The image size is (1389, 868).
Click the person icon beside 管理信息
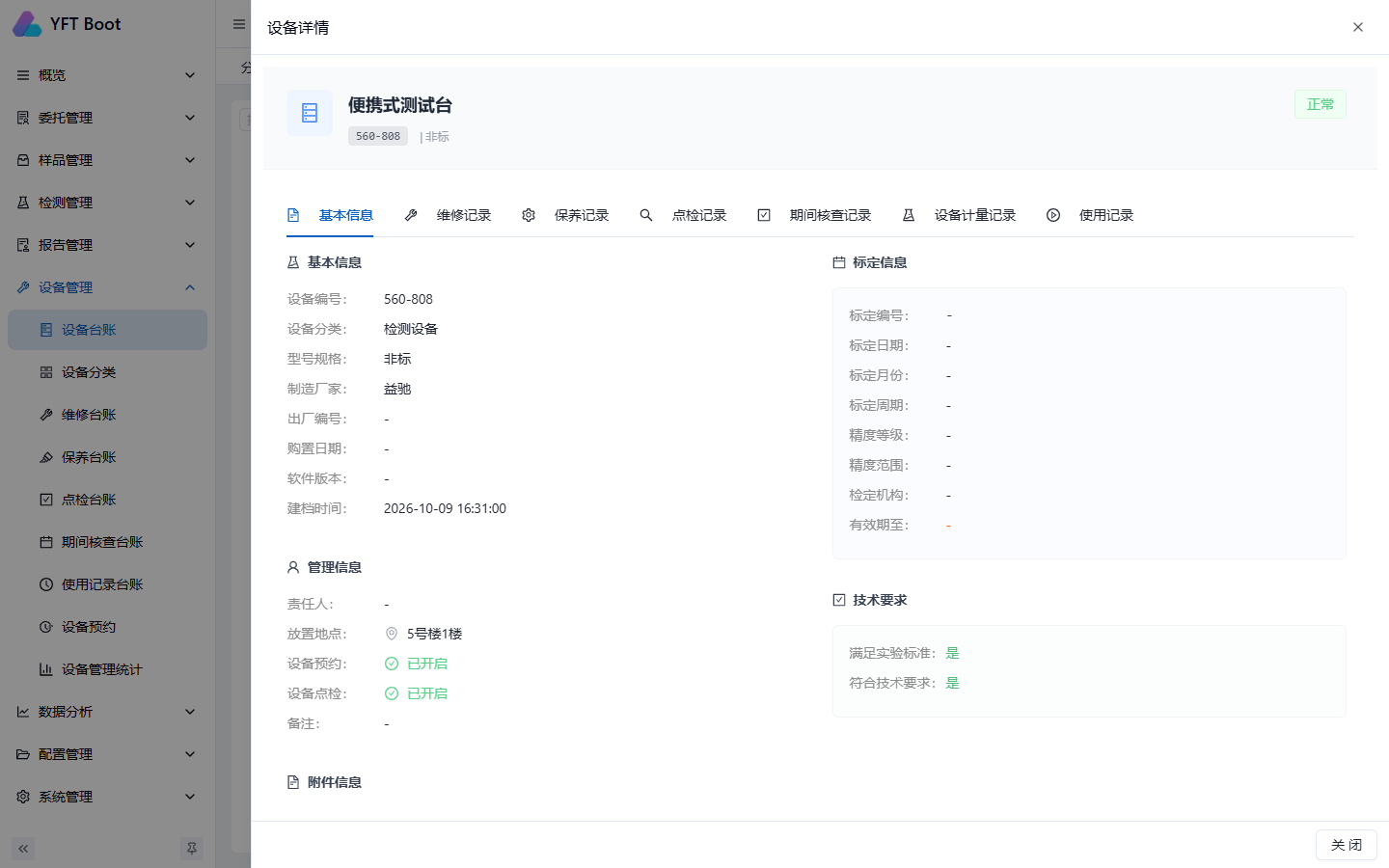[293, 567]
